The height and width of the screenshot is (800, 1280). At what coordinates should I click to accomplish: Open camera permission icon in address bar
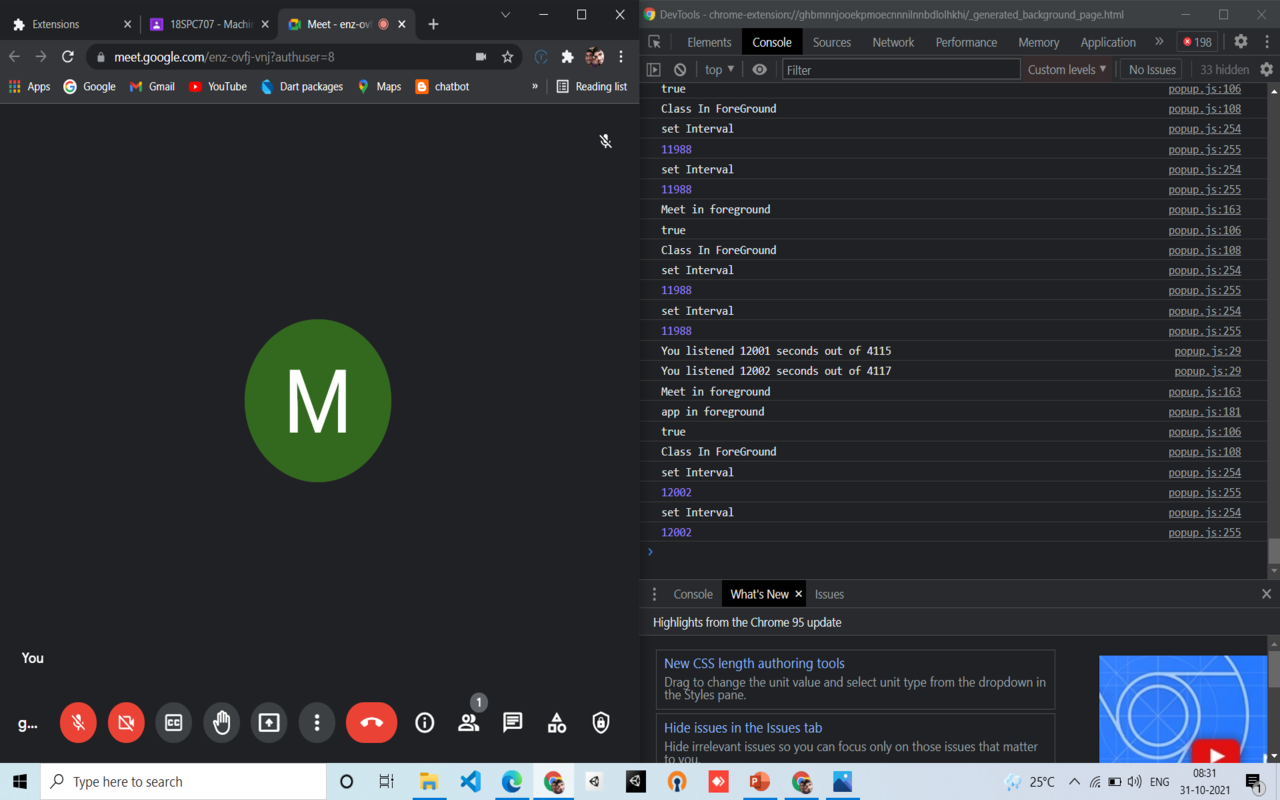(481, 57)
